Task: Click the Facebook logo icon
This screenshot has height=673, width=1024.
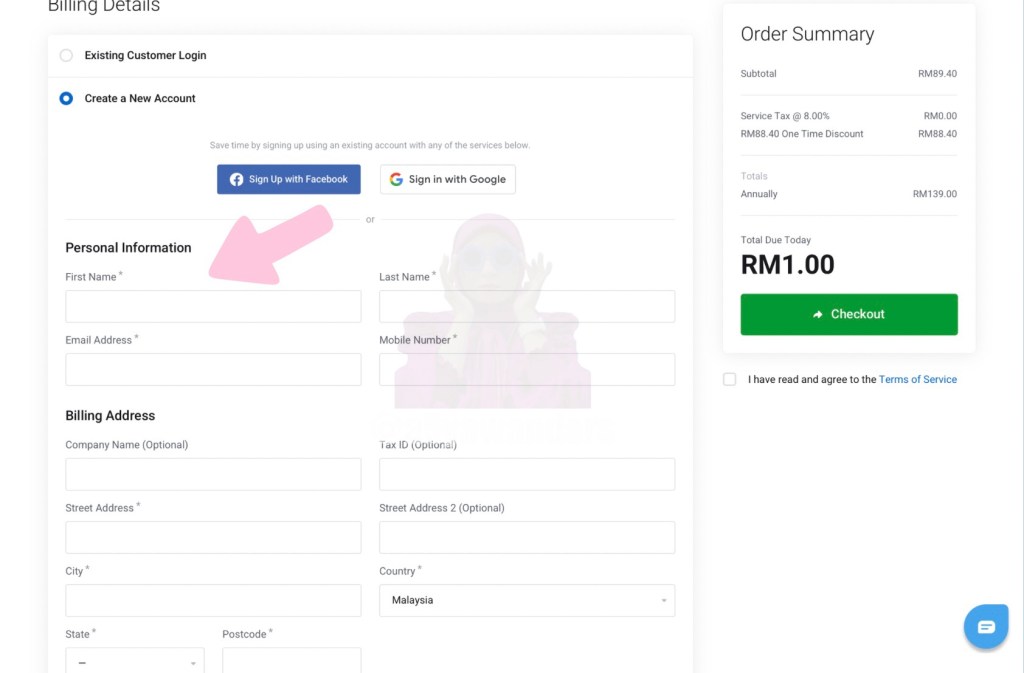Action: [x=236, y=180]
